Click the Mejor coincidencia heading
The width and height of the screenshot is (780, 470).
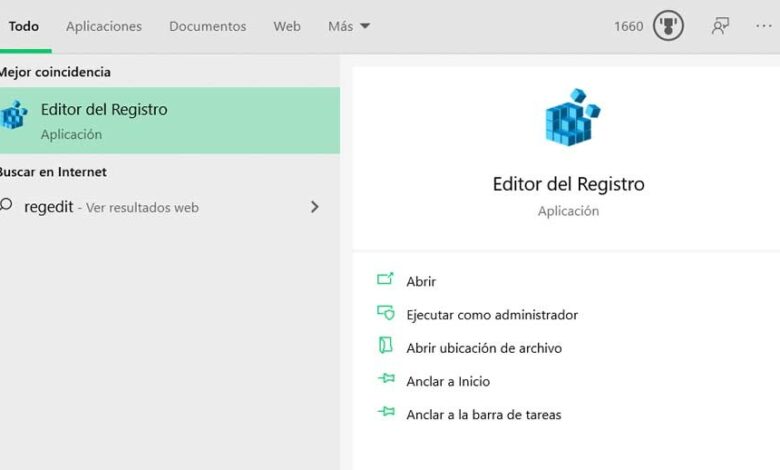click(x=55, y=72)
